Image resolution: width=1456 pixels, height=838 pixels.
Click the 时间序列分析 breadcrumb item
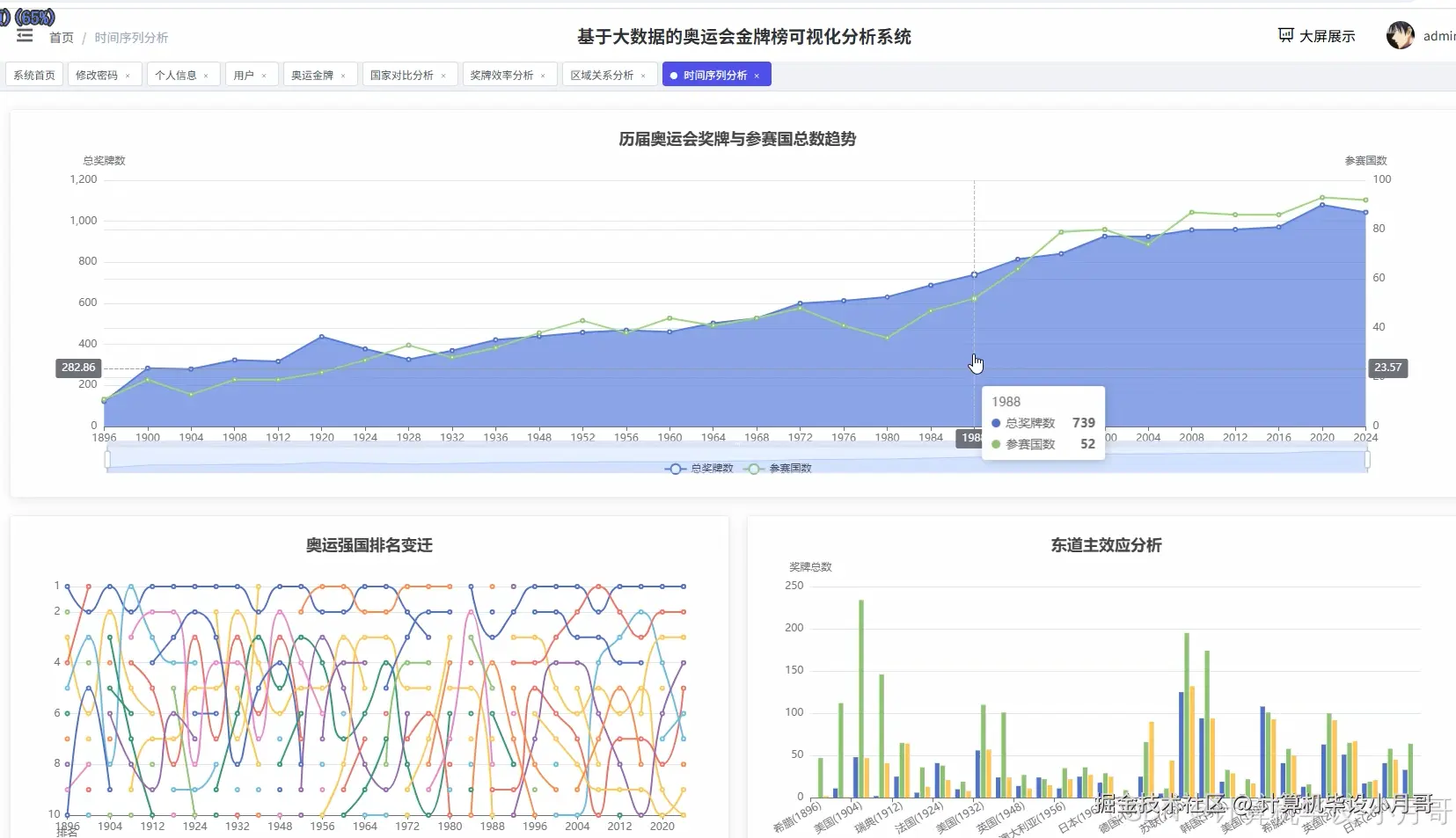[x=131, y=38]
